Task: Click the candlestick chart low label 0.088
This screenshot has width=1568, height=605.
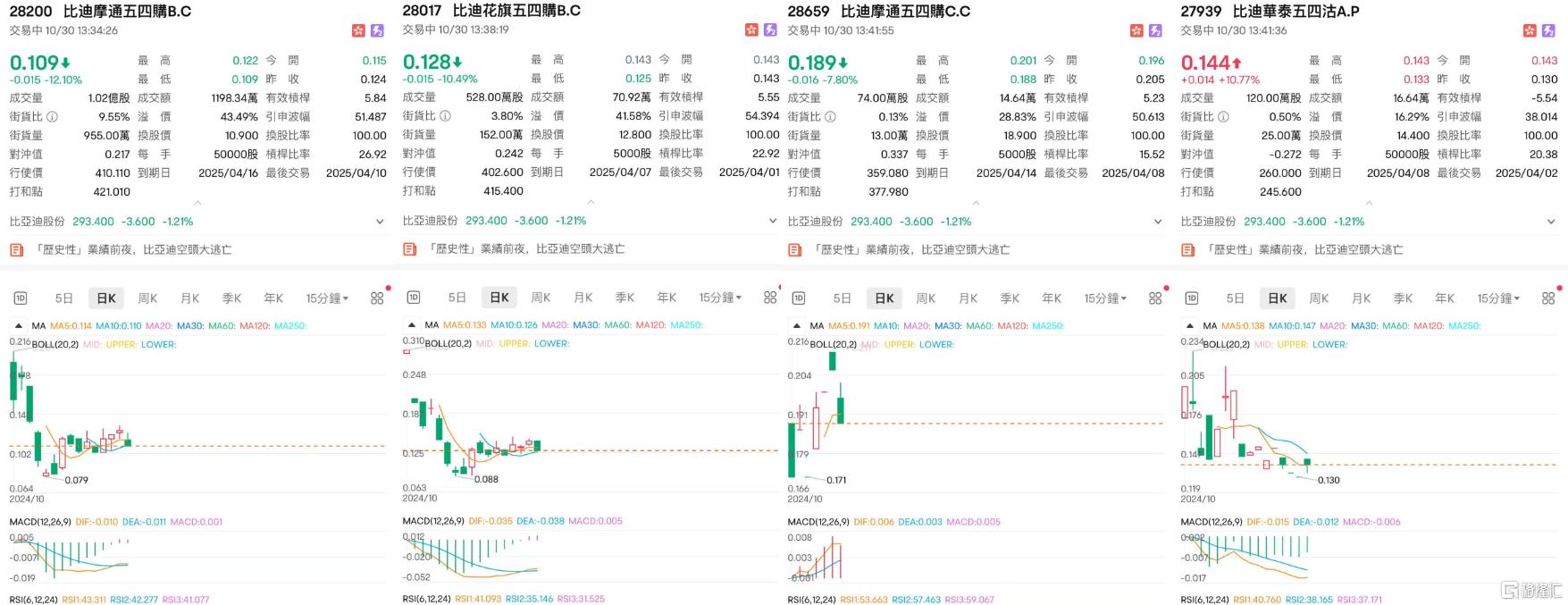Action: tap(486, 480)
